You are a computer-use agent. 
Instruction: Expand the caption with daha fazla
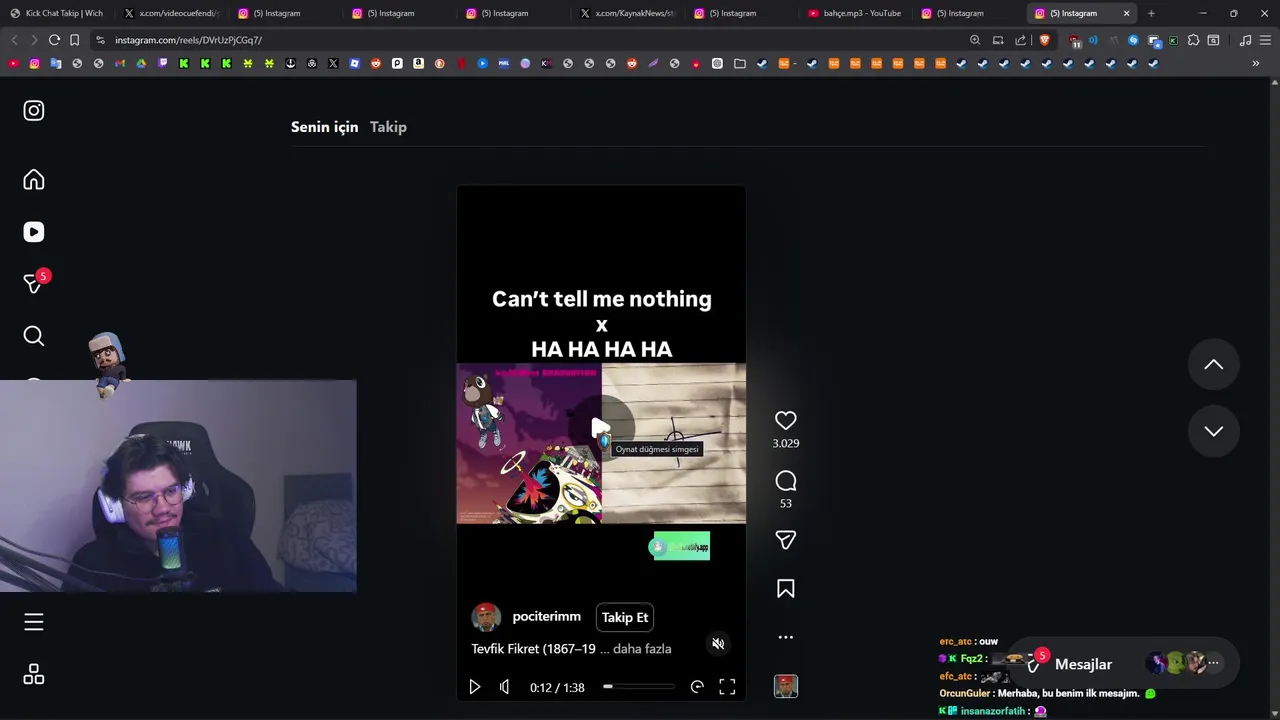coord(642,649)
